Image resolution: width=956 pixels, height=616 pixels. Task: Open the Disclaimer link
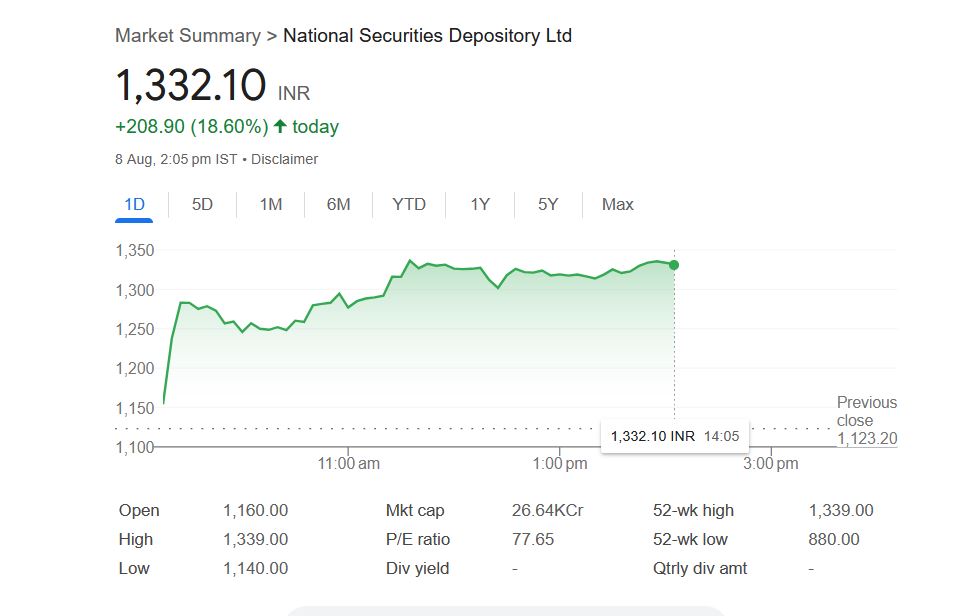pos(284,159)
